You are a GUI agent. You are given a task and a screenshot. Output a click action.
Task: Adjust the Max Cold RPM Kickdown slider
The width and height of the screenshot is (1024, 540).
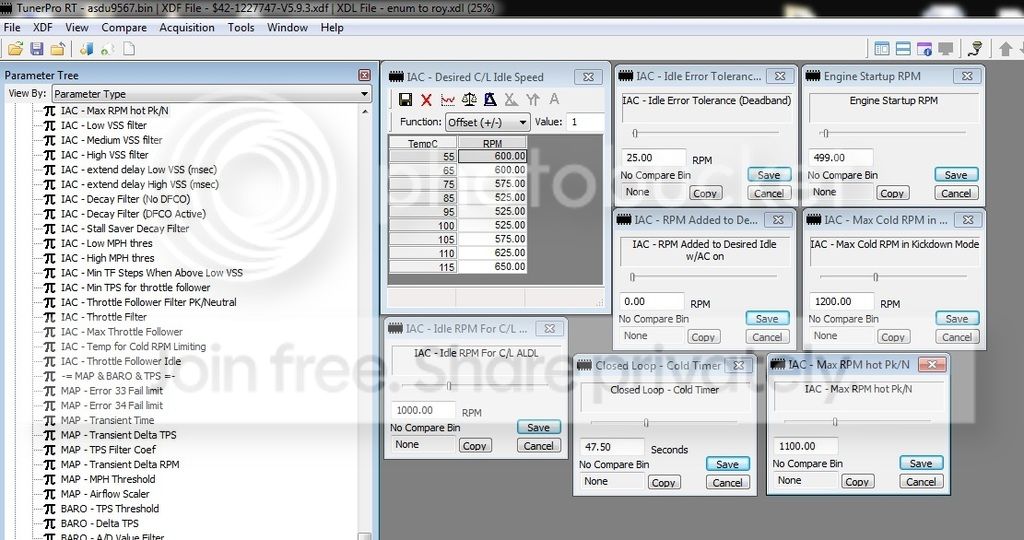tap(876, 277)
